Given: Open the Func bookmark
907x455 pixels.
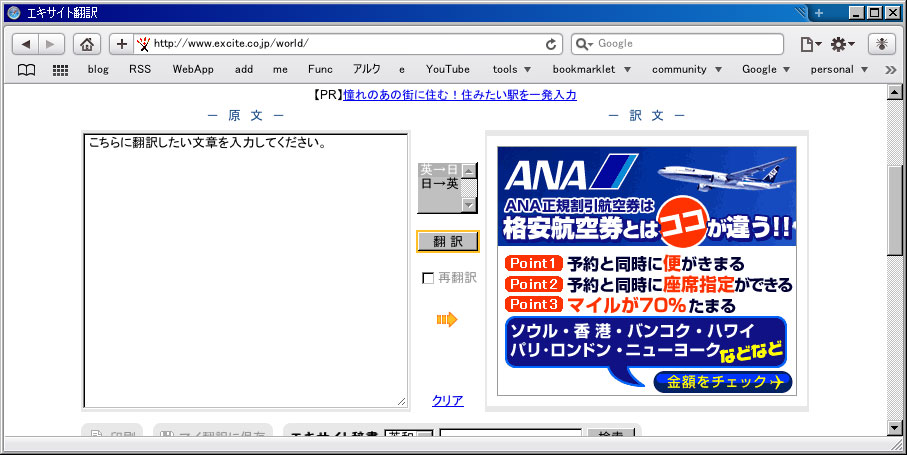Looking at the screenshot, I should (320, 69).
